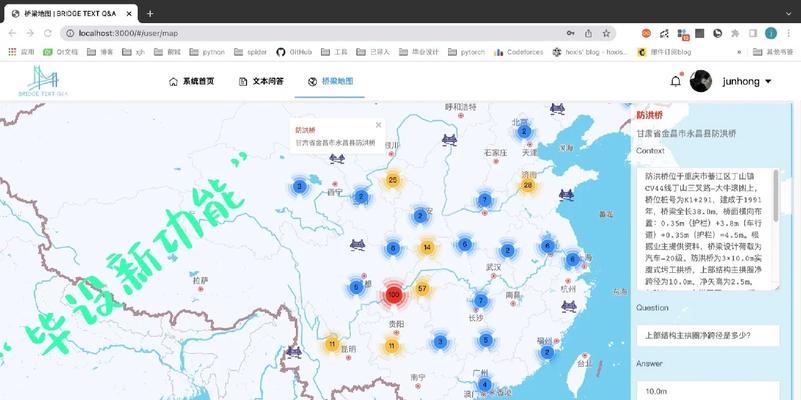This screenshot has height=400, width=801.
Task: Click the browser back arrow
Action: click(12, 33)
